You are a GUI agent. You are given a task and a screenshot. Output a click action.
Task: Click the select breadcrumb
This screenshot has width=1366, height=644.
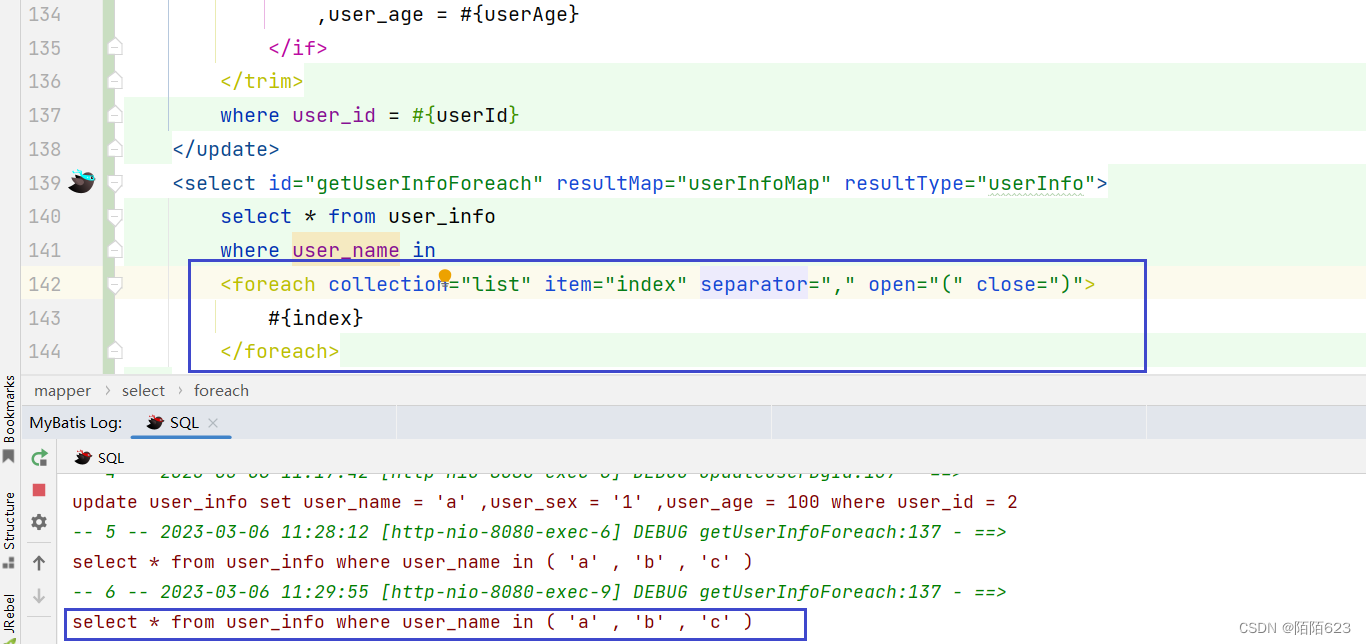pos(144,391)
